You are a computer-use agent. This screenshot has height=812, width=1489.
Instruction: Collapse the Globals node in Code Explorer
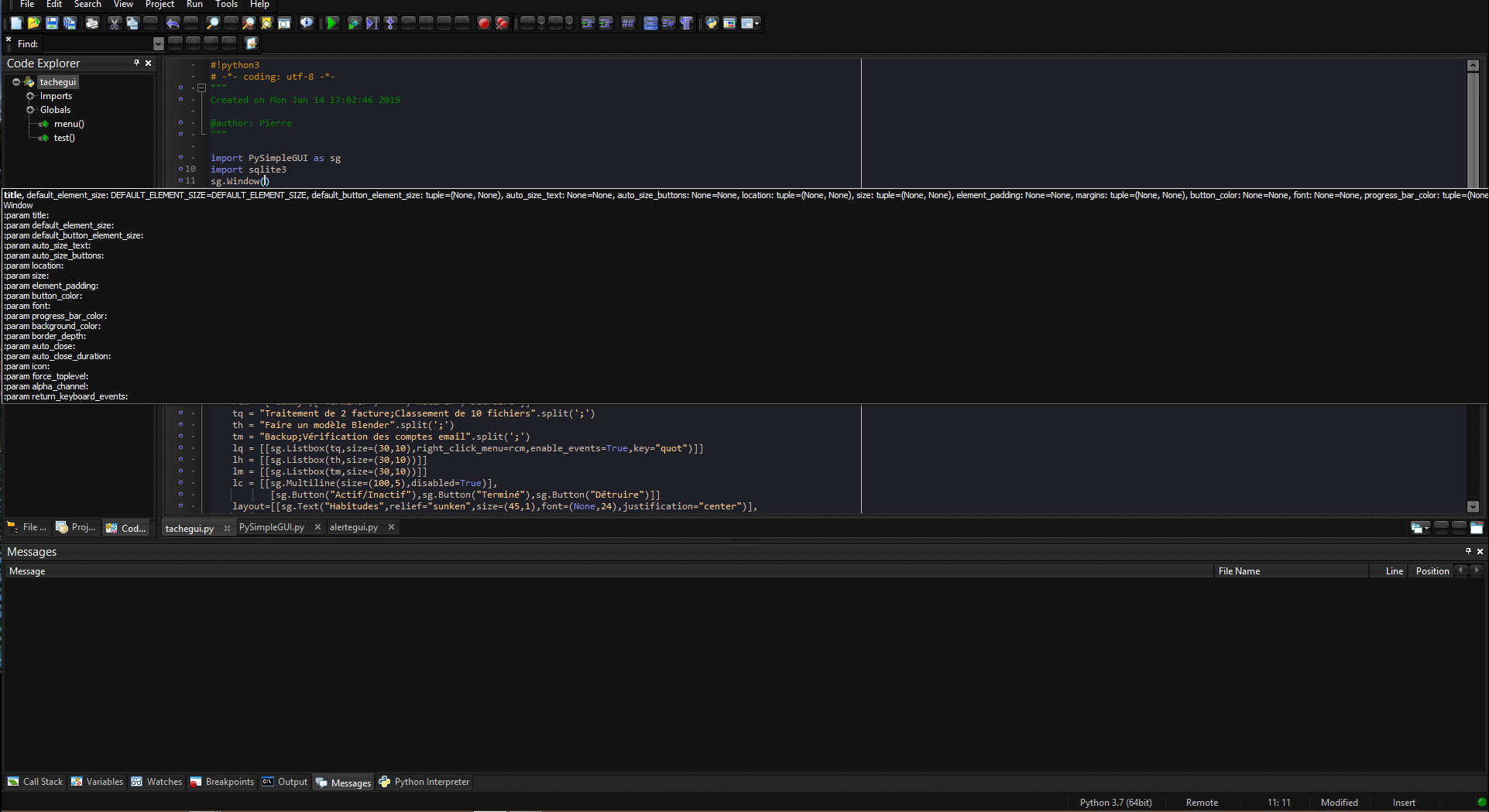(x=31, y=109)
